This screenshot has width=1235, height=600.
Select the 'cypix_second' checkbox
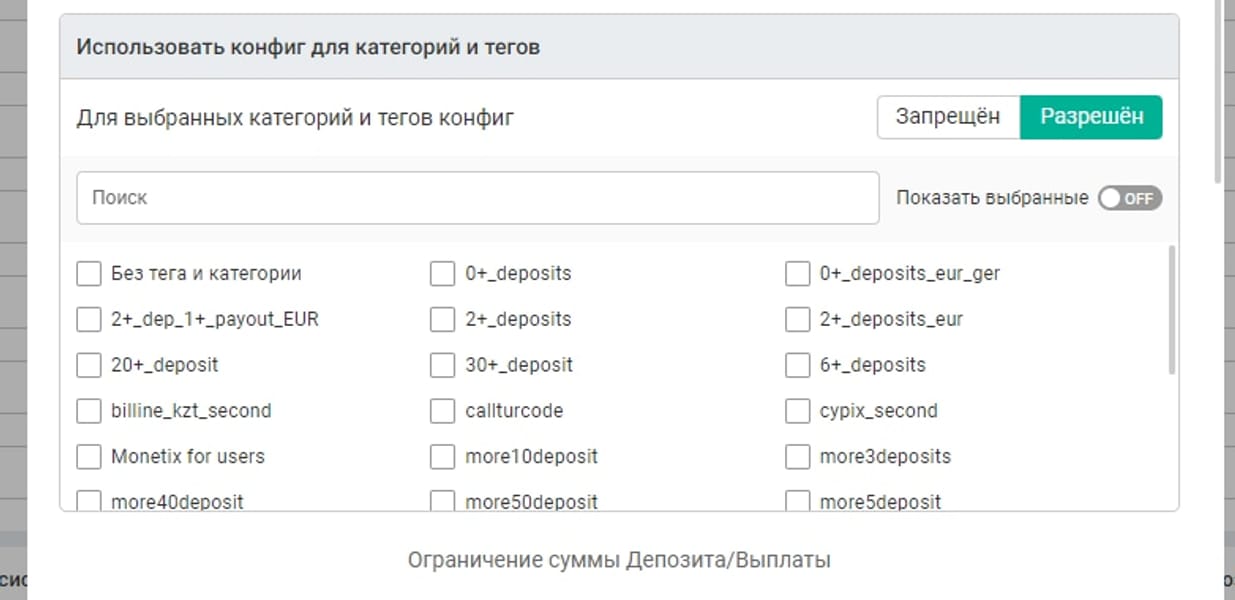(x=797, y=410)
